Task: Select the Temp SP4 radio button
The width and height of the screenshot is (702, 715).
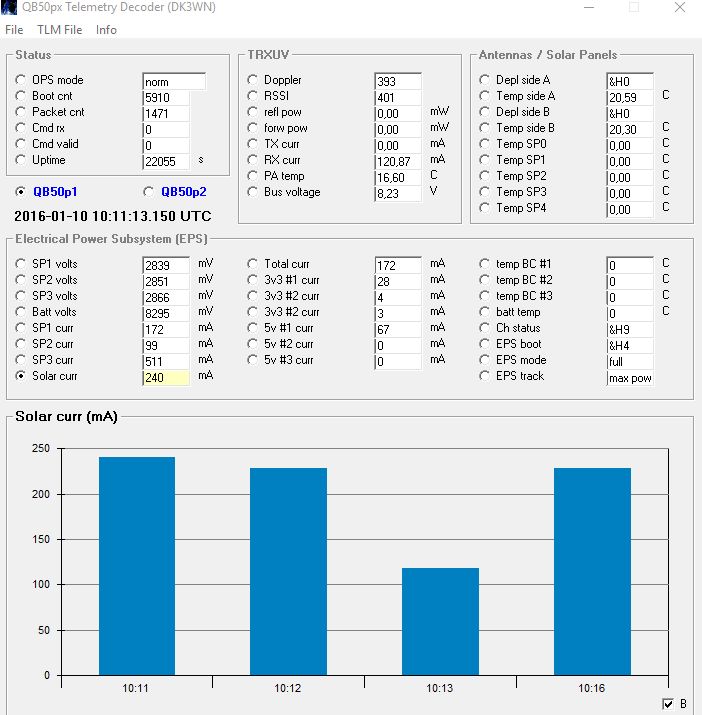Action: click(x=484, y=207)
